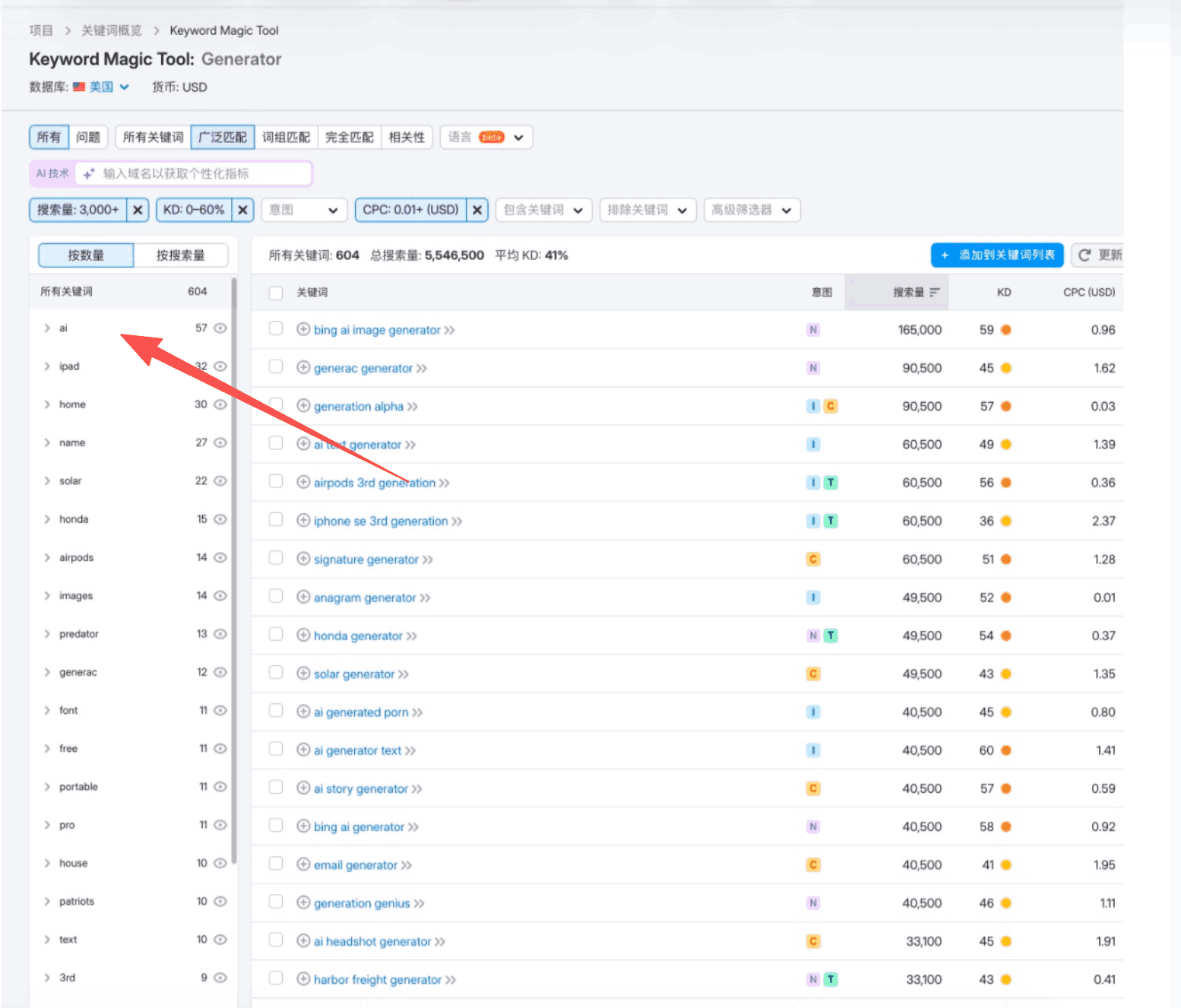
Task: Switch to the 词组匹配 tab
Action: pyautogui.click(x=286, y=138)
